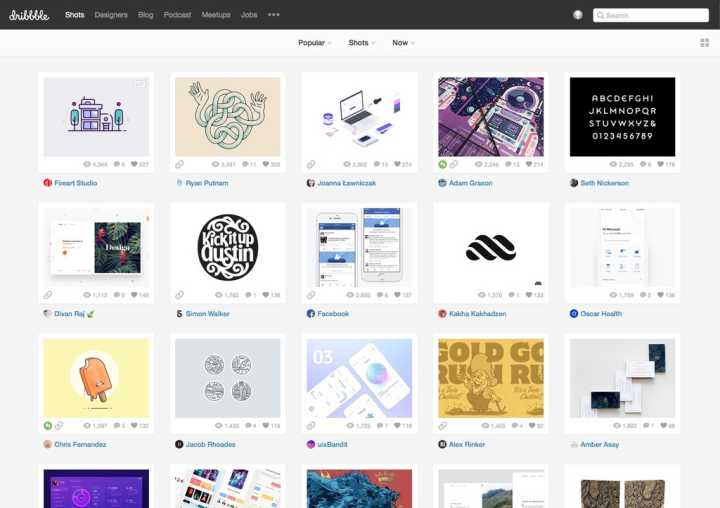Open the Dribbble logo home link
720x508 pixels.
[x=29, y=15]
